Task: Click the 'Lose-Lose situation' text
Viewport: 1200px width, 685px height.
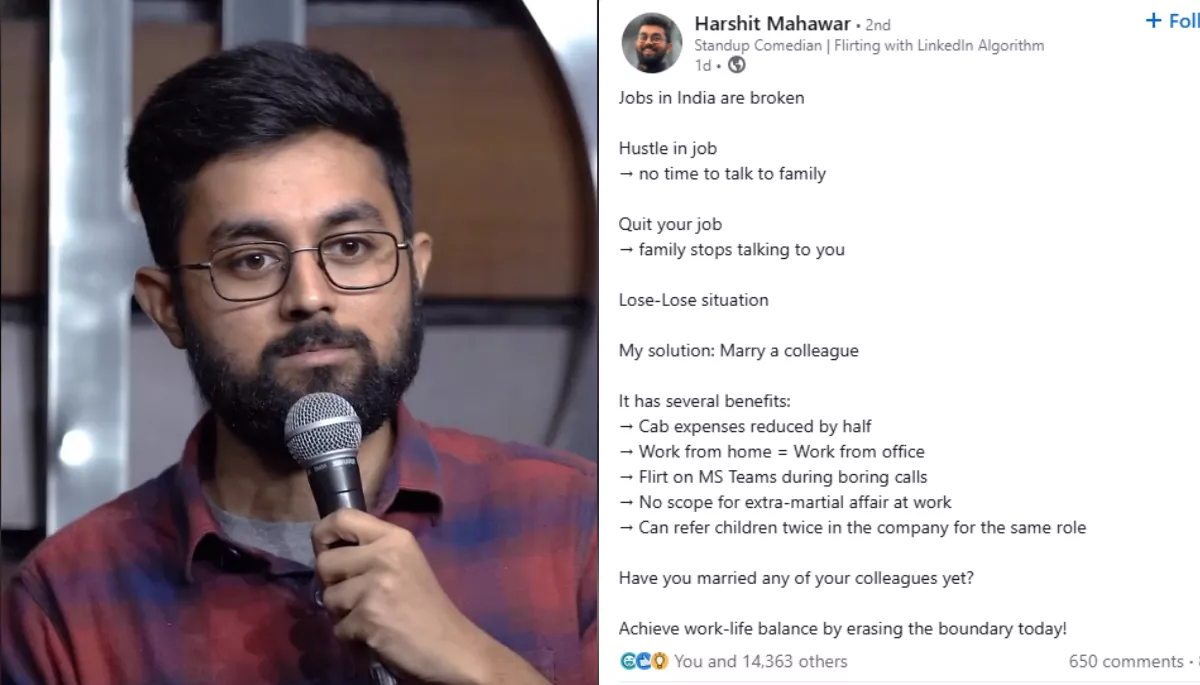Action: (x=693, y=300)
